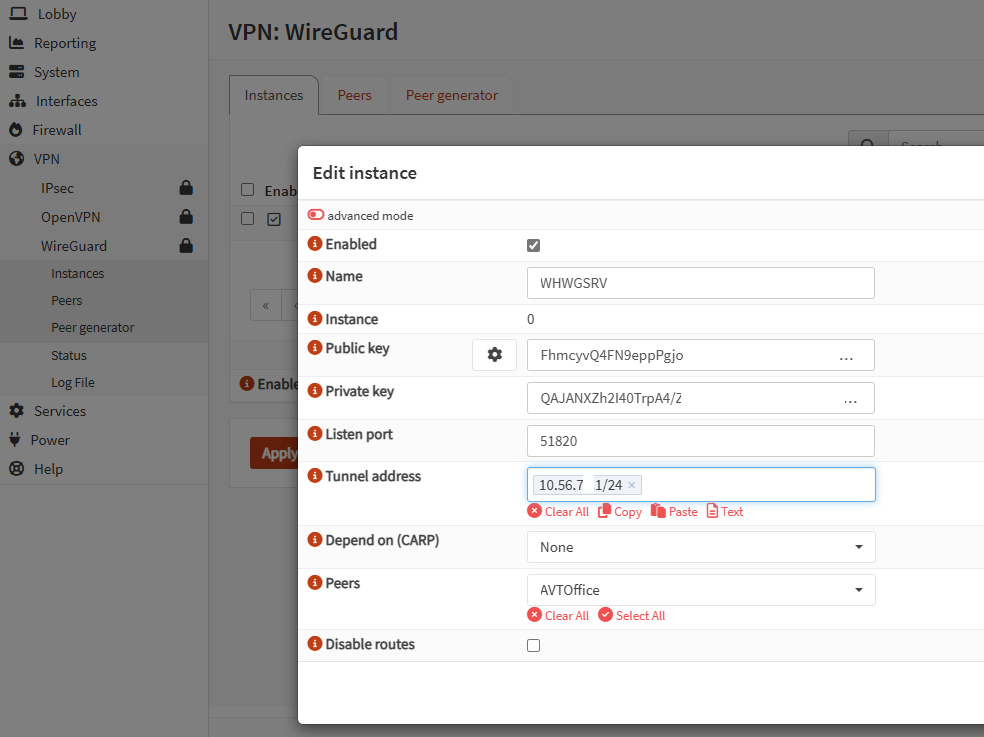The width and height of the screenshot is (984, 737).
Task: Uncheck the Enabled checkbox in dialog
Action: pos(533,245)
